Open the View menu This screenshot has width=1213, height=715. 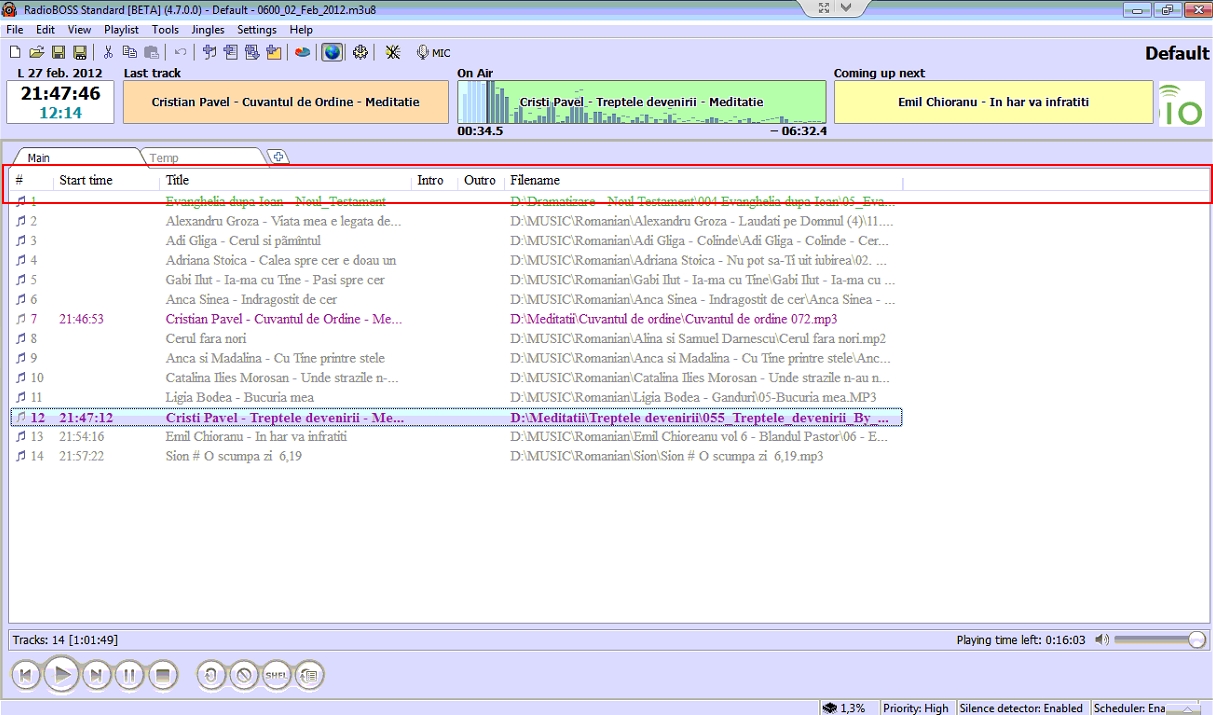[79, 30]
